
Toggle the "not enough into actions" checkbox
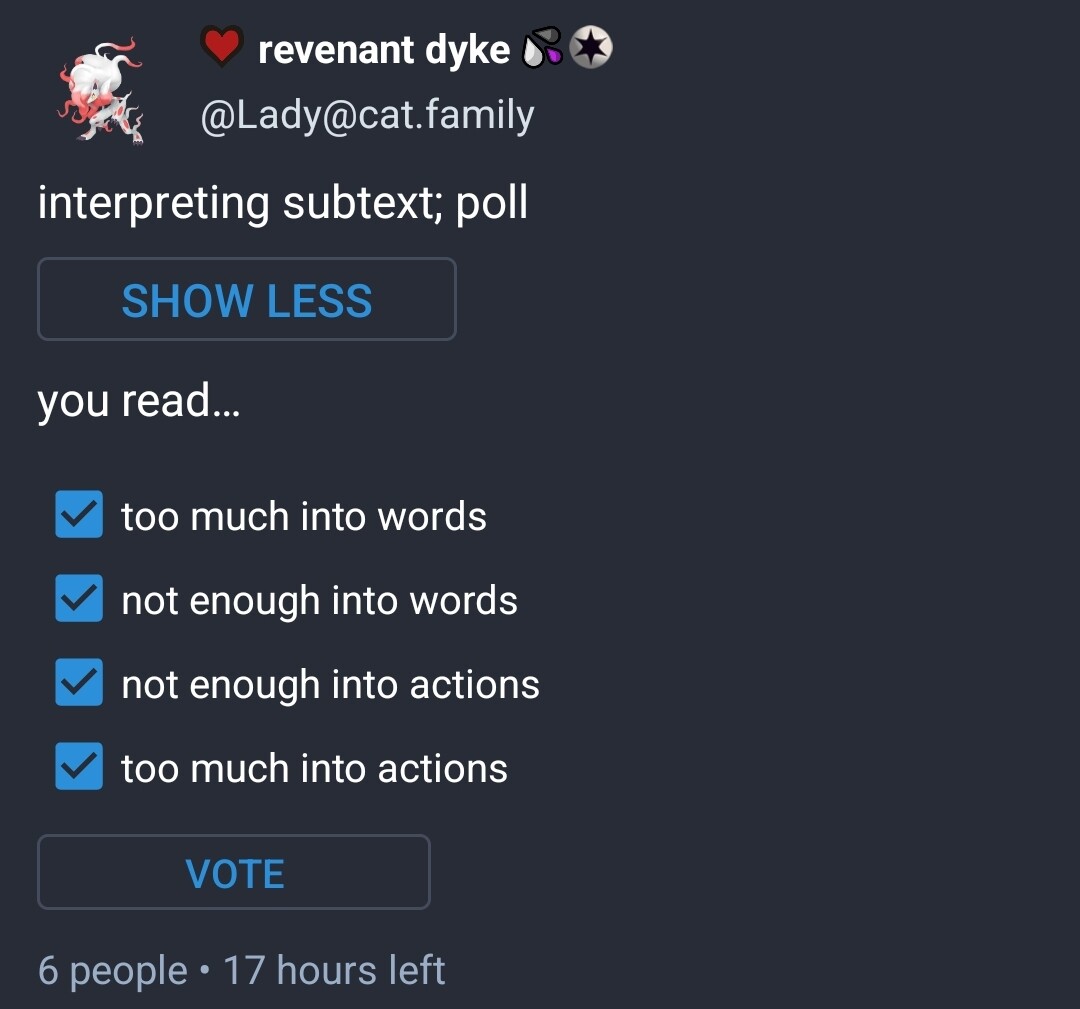[79, 683]
